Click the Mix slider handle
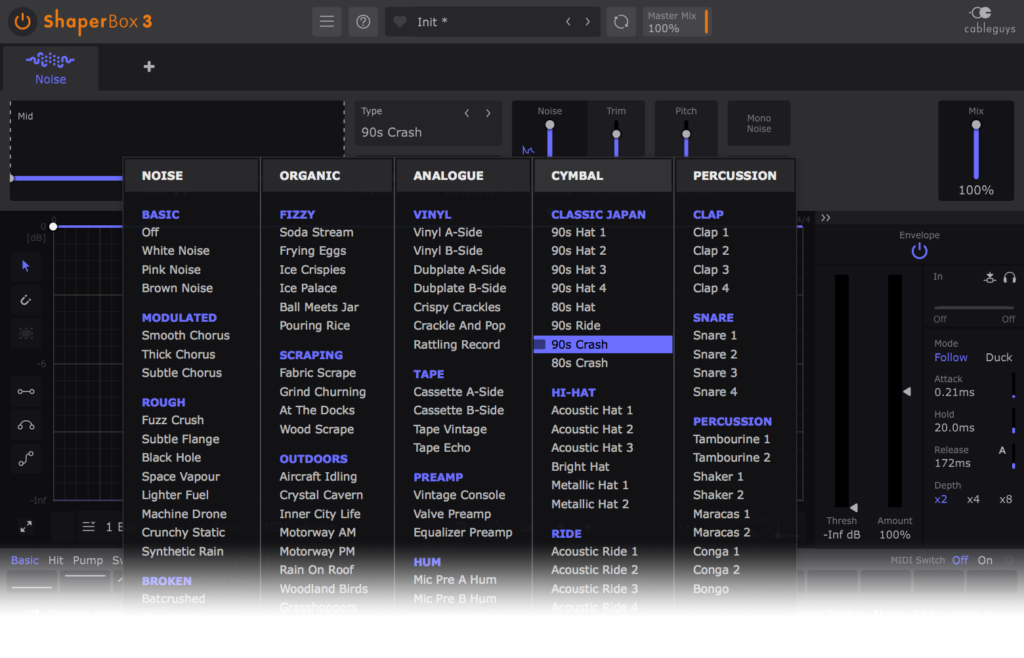Screen dimensions: 1024x658 tap(976, 125)
